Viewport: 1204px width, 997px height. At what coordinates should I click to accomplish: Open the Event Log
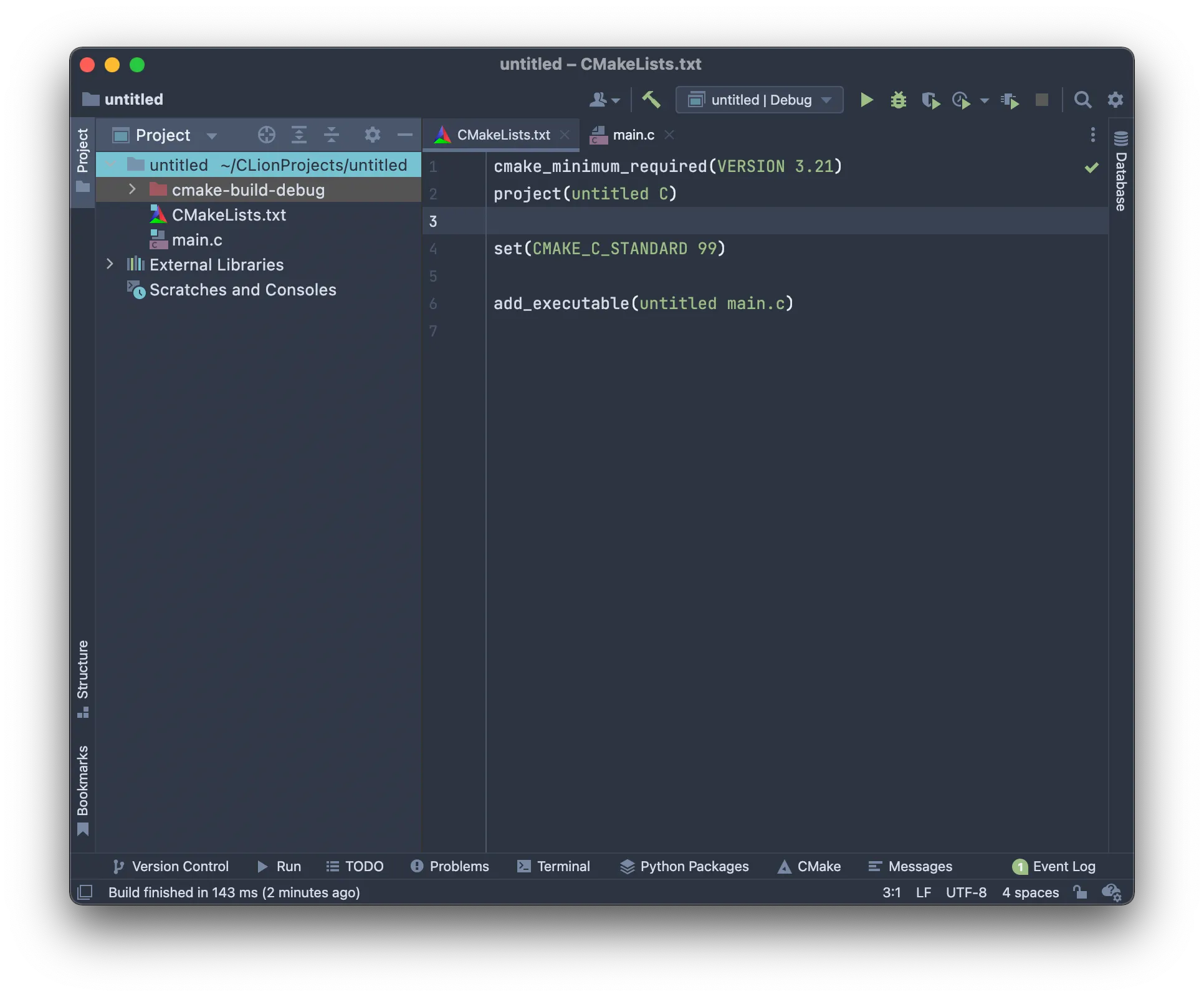1054,866
